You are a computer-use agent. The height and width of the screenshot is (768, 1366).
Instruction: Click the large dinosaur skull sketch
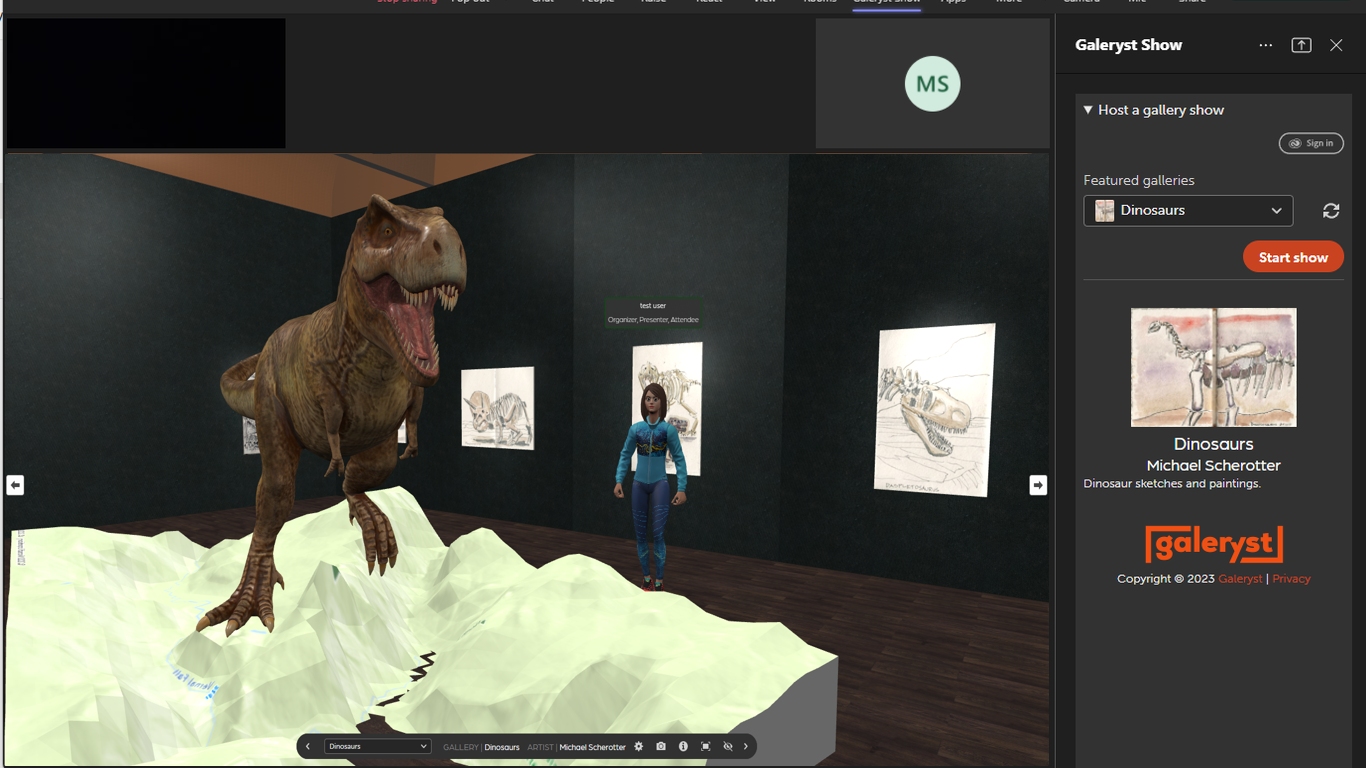coord(935,410)
